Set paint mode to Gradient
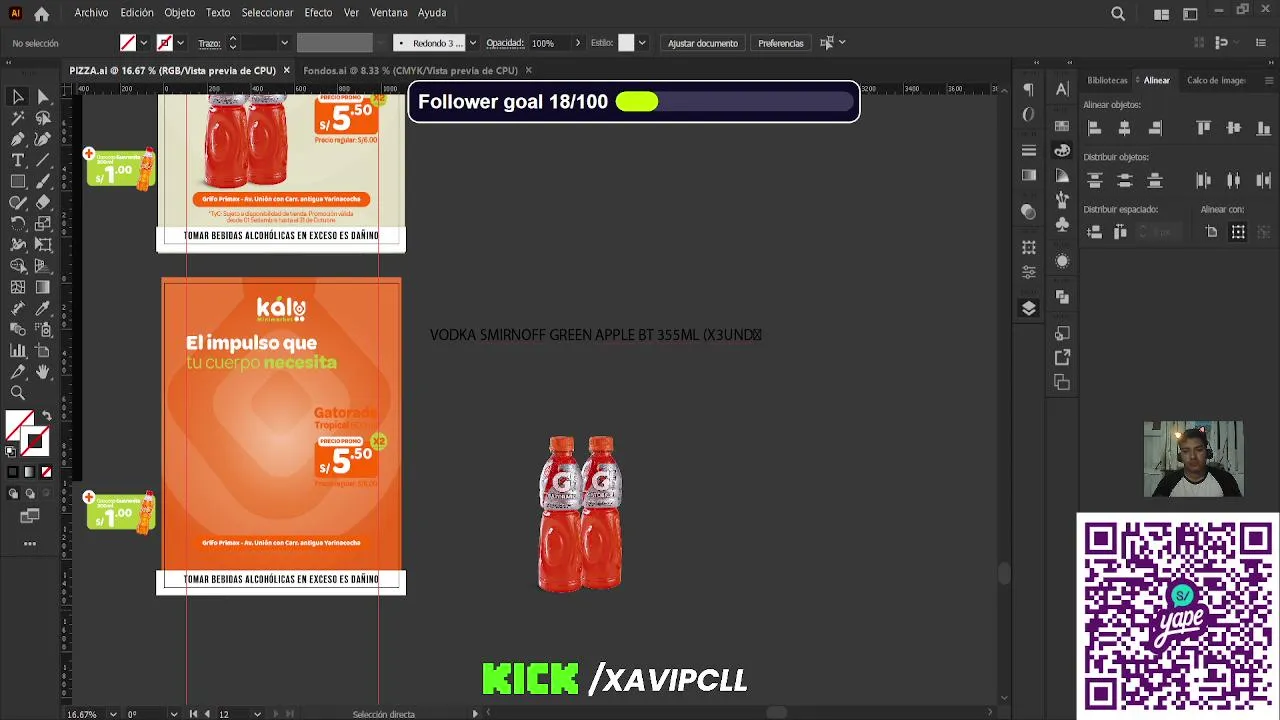The width and height of the screenshot is (1280, 720). pos(29,472)
